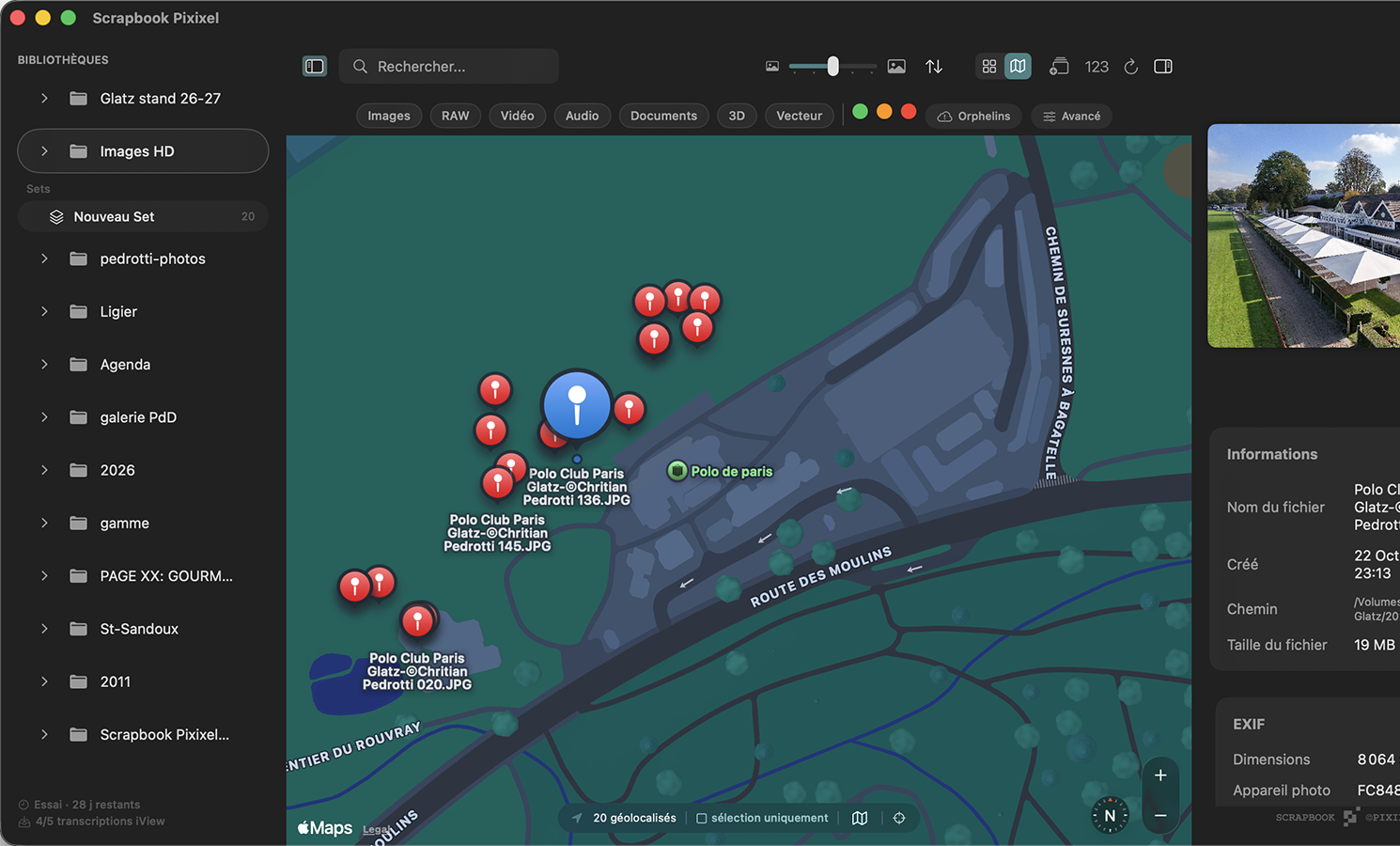Screen dimensions: 1400x846
Task: Click the 123 numbering icon
Action: click(x=1097, y=67)
